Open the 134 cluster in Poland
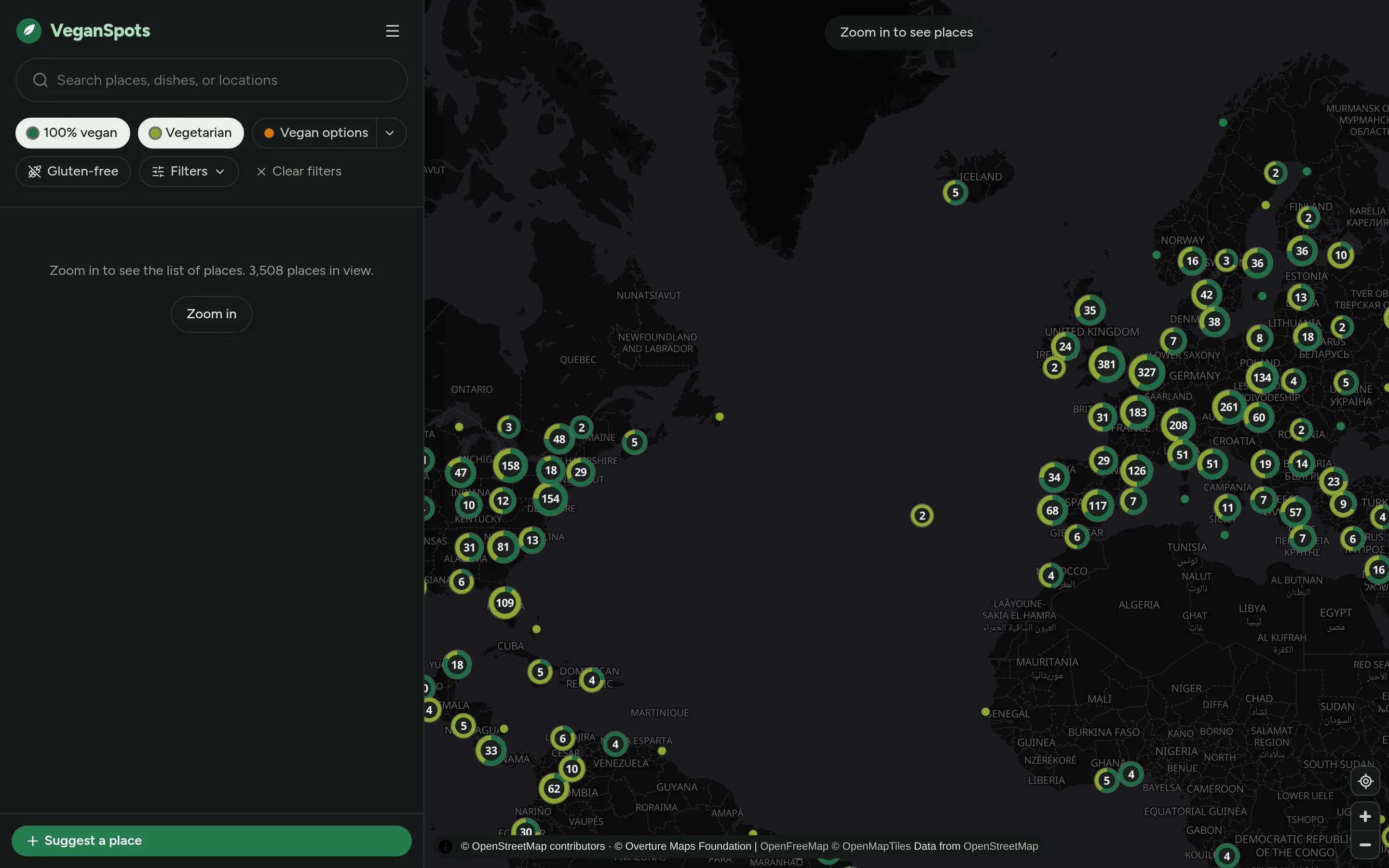This screenshot has width=1389, height=868. coord(1262,377)
